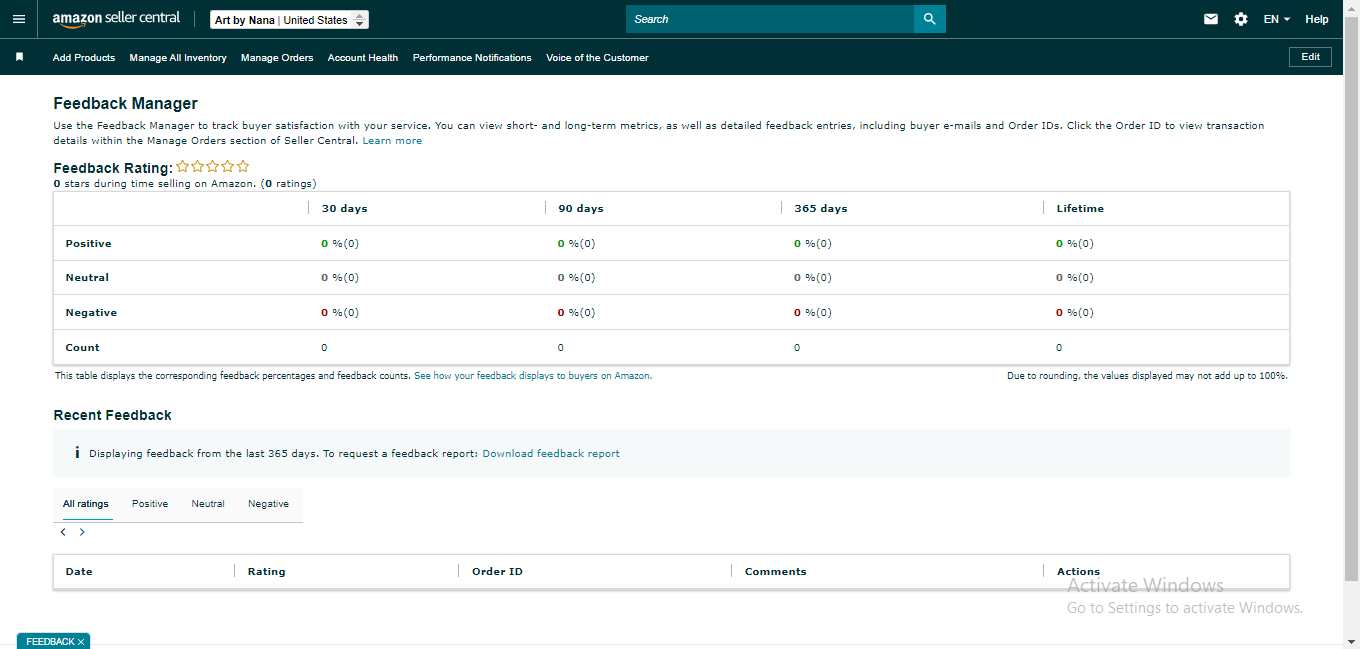Click the bookmark icon in navigation bar
This screenshot has height=649, width=1360.
coord(19,57)
